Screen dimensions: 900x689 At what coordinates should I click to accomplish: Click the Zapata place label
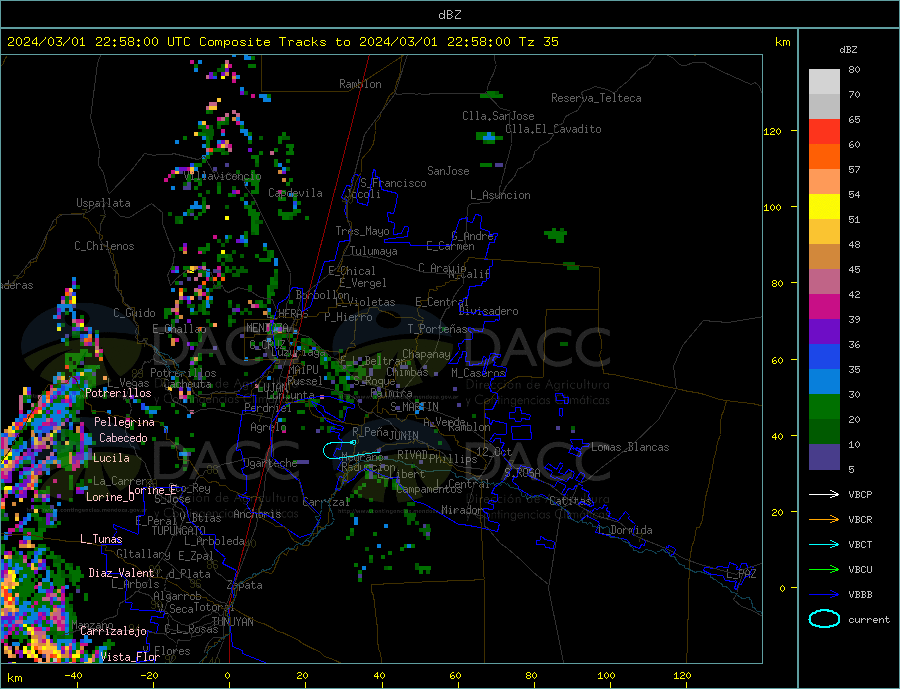coord(245,586)
